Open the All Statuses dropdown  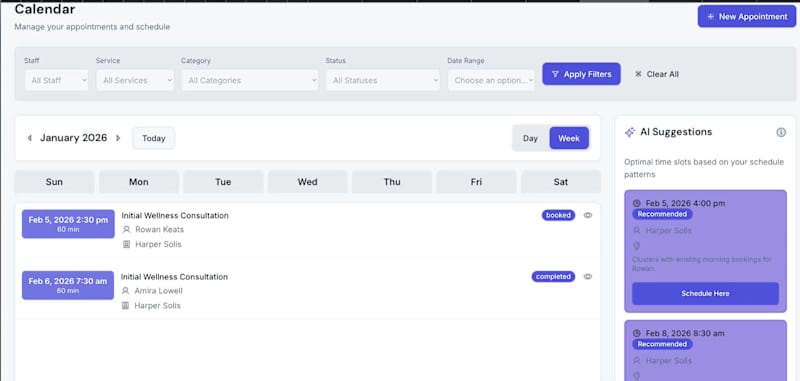coord(383,80)
